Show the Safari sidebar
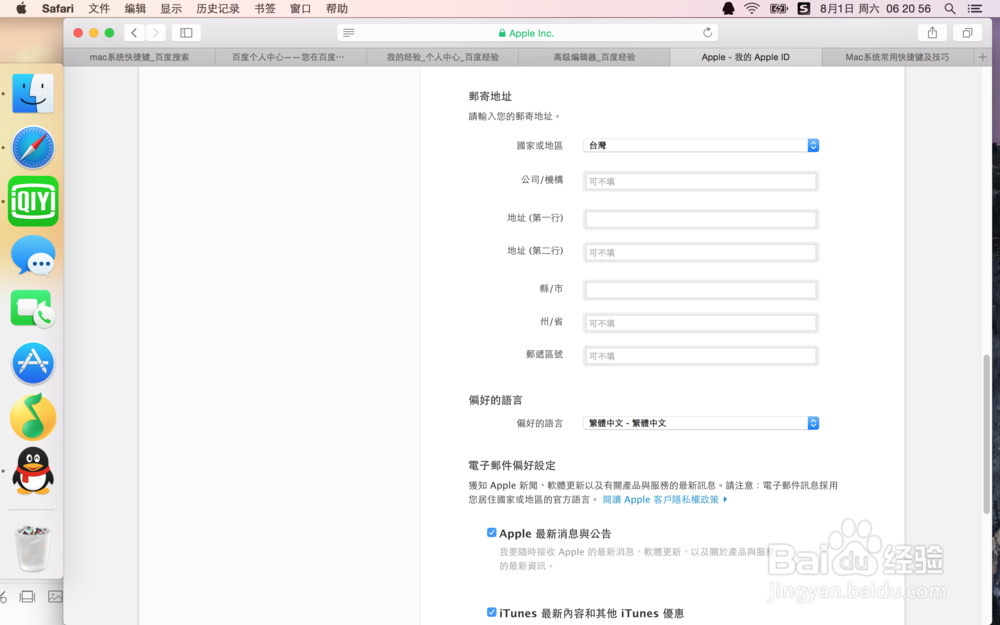 pyautogui.click(x=186, y=33)
